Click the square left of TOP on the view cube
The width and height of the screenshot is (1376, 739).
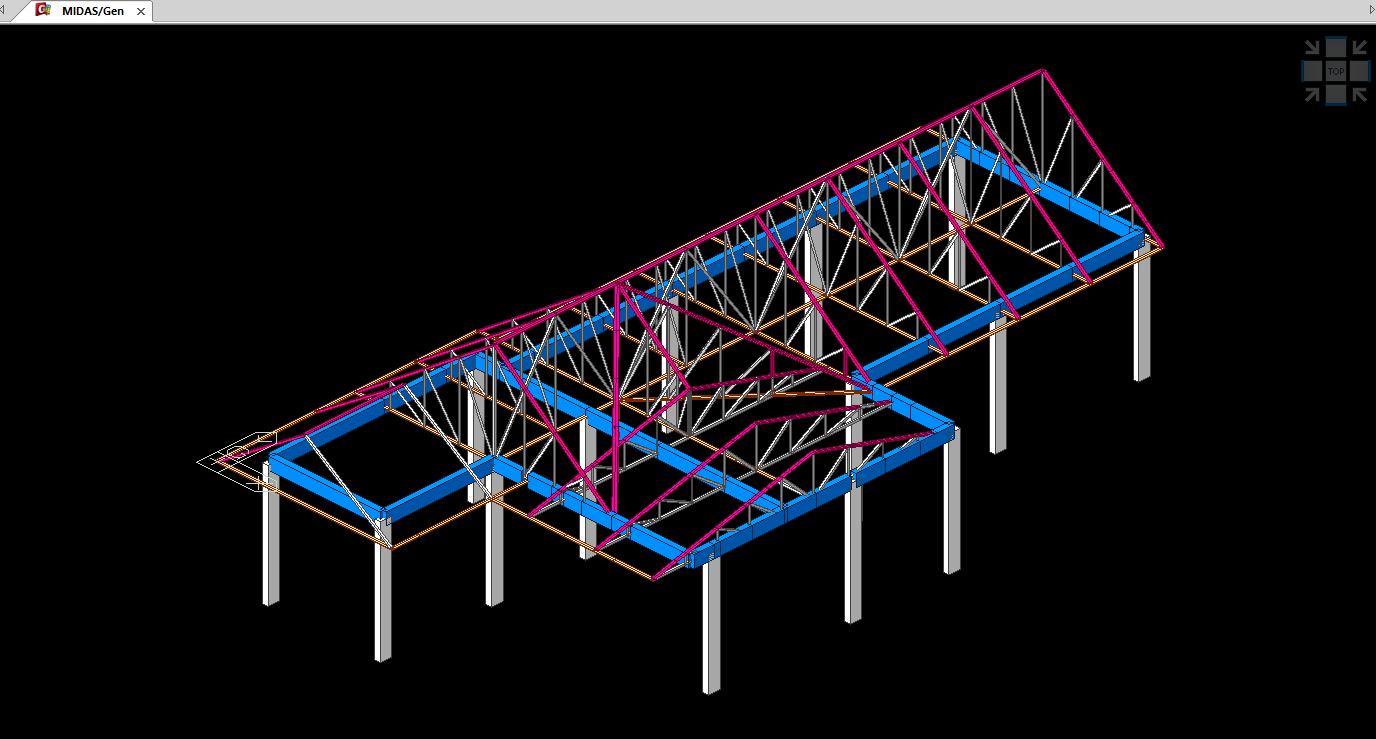coord(1312,71)
